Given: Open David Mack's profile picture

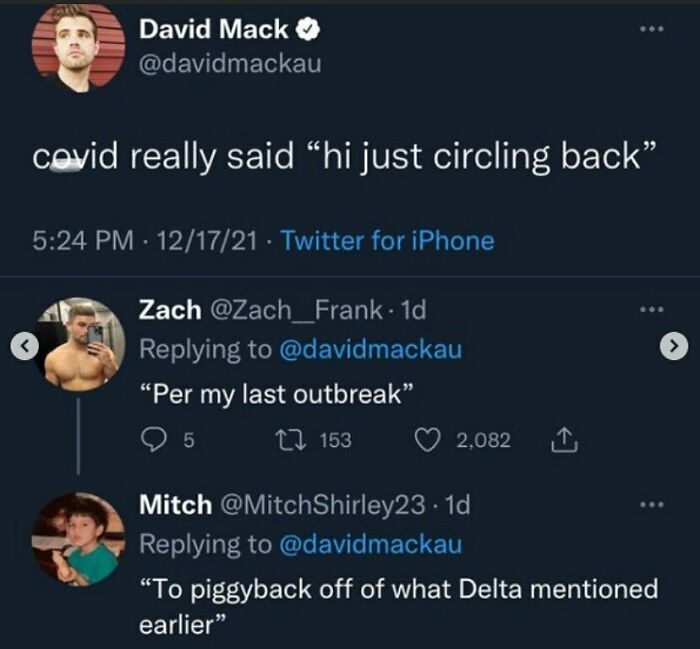Looking at the screenshot, I should pos(78,45).
